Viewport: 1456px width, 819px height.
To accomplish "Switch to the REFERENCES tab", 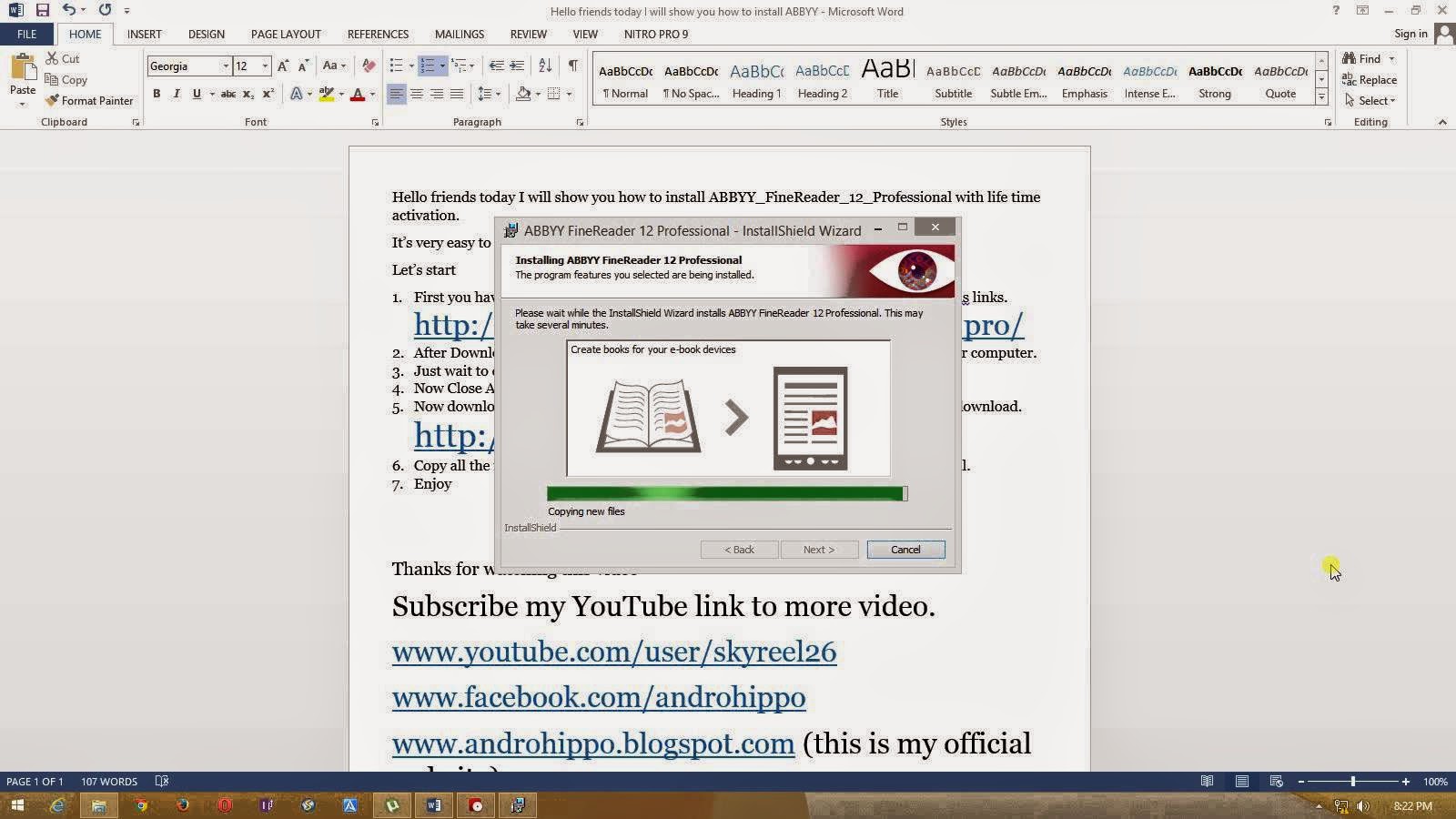I will click(378, 34).
